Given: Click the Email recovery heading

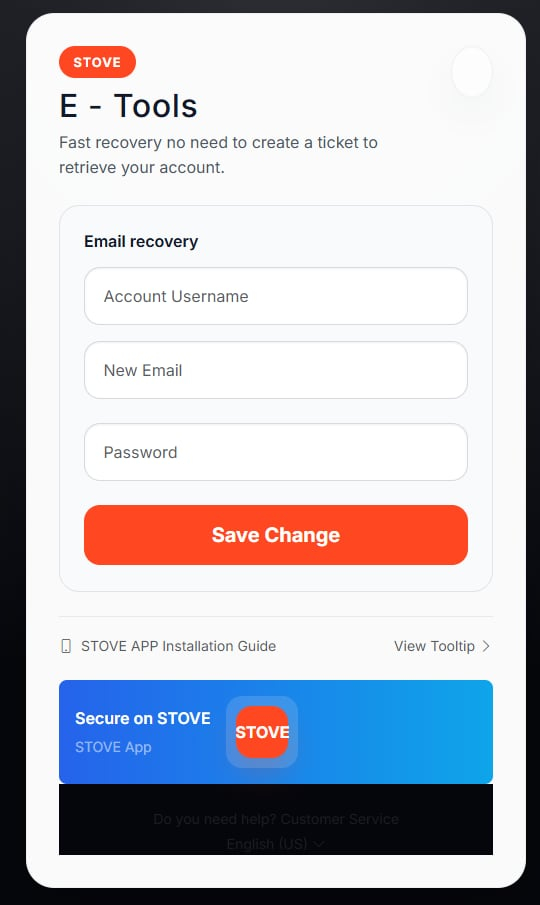Looking at the screenshot, I should pyautogui.click(x=141, y=241).
